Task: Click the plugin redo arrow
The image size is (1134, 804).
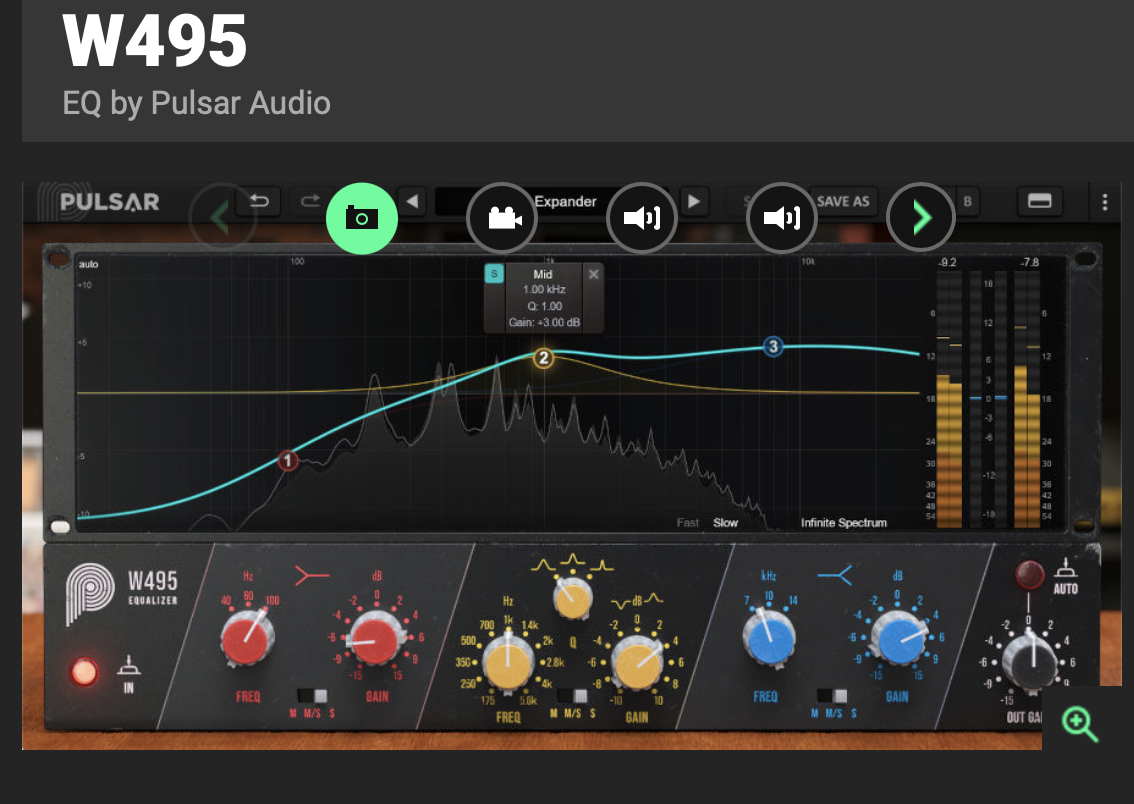Action: (310, 201)
